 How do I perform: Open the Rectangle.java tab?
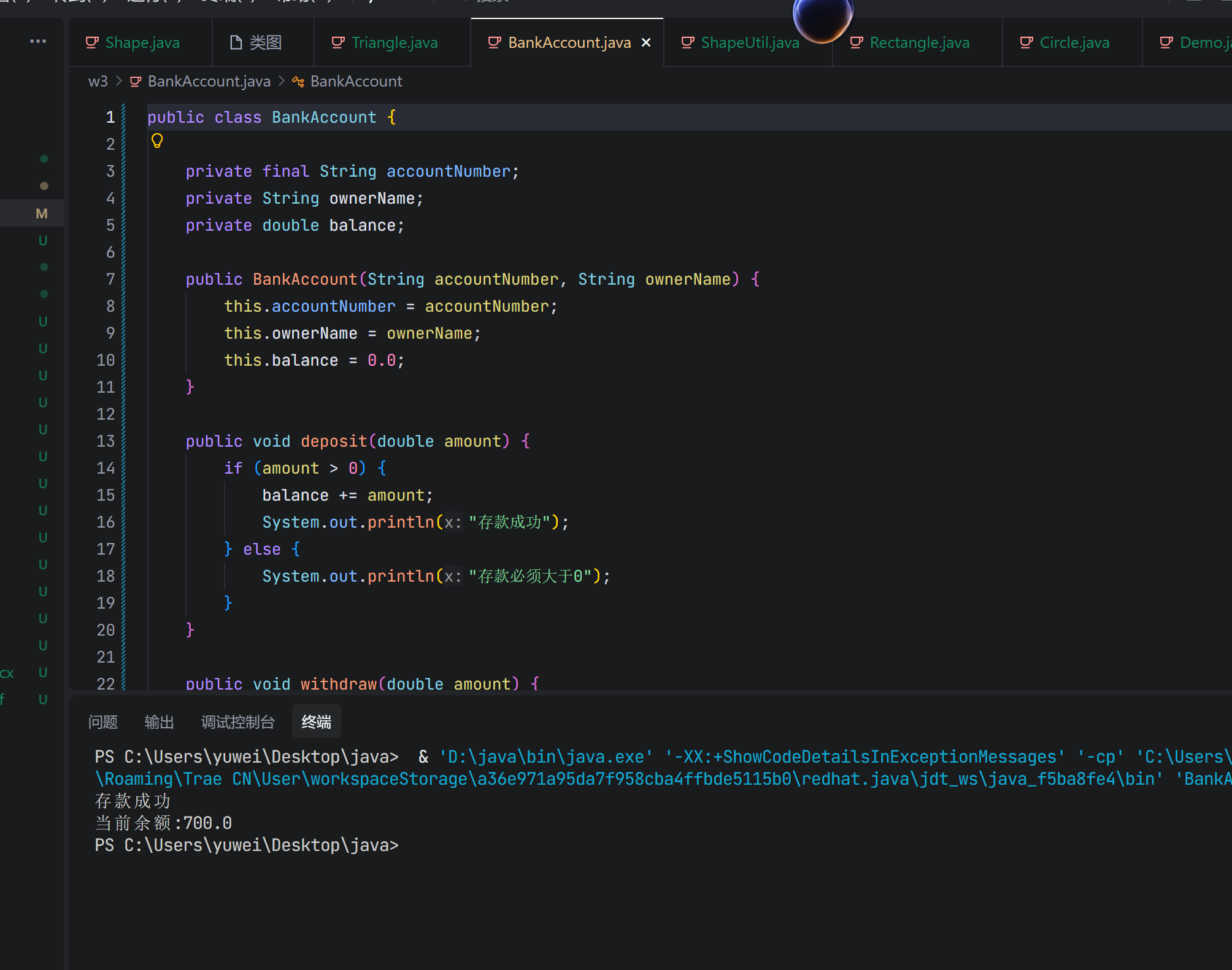(918, 42)
